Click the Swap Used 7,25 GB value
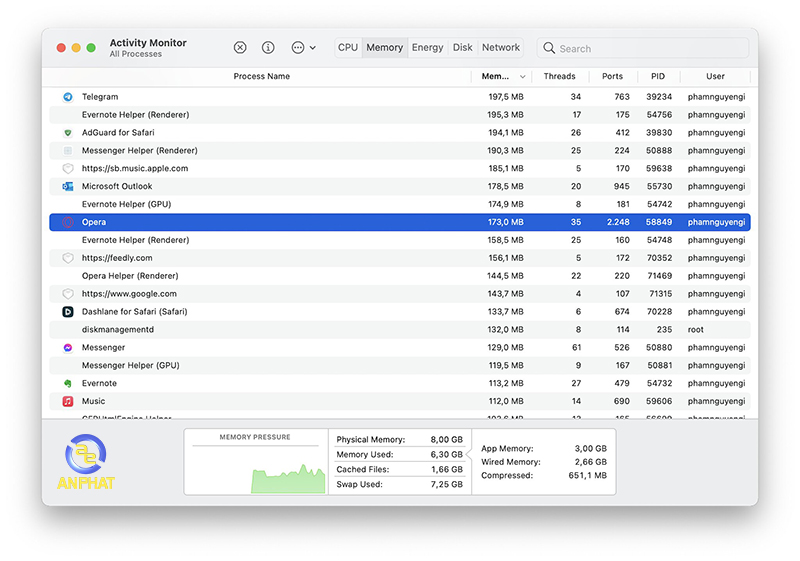 click(x=446, y=484)
